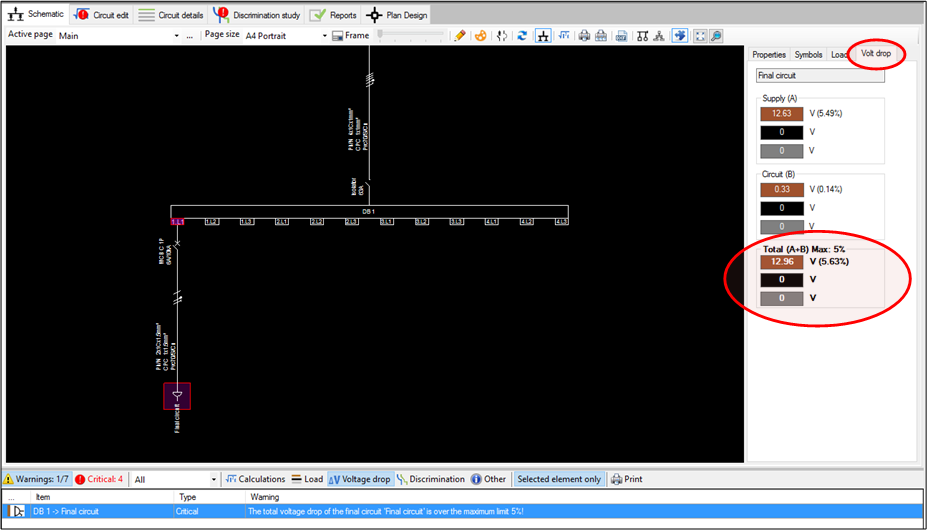Click the Total (A+B) 12.96 V value box

point(782,261)
